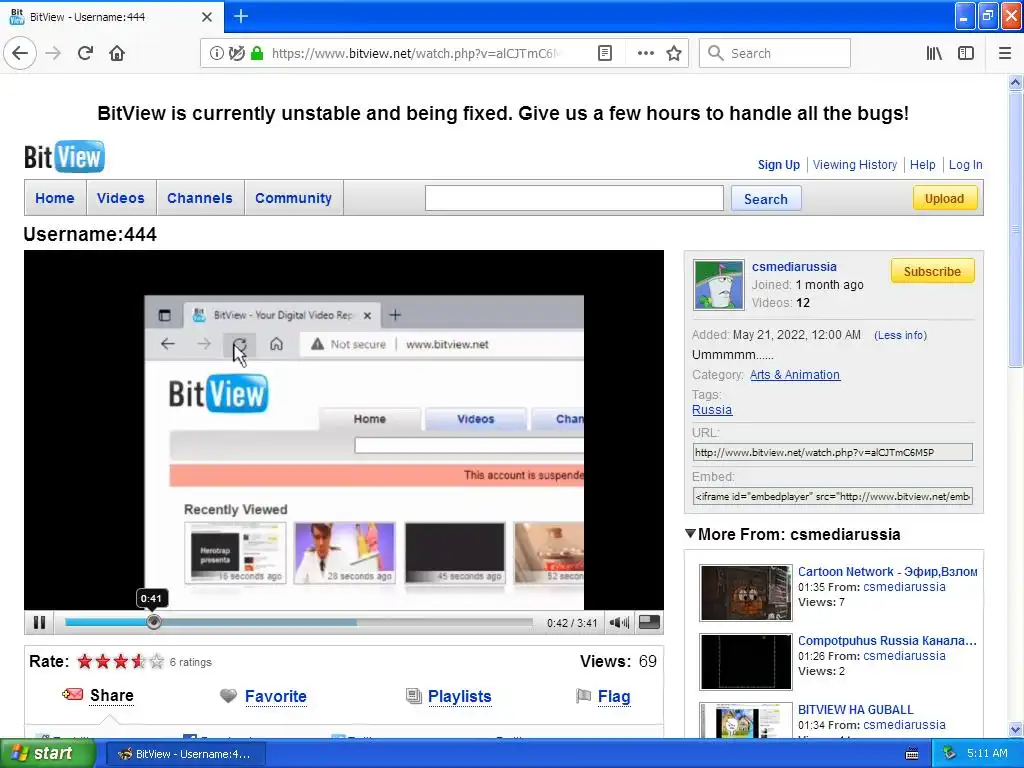Click the Russia tag link
This screenshot has width=1024, height=768.
[712, 409]
